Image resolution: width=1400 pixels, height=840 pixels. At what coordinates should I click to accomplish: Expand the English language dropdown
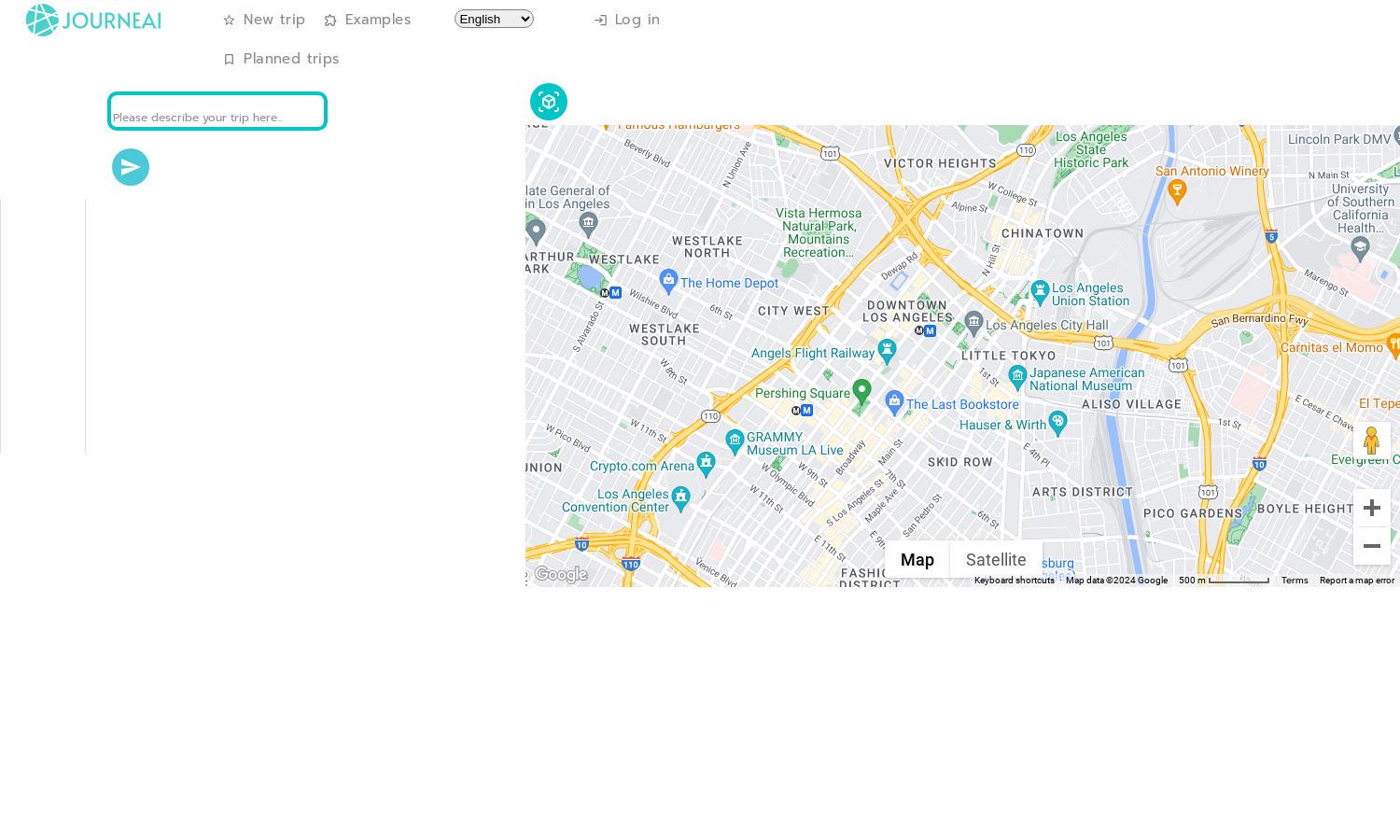[494, 19]
